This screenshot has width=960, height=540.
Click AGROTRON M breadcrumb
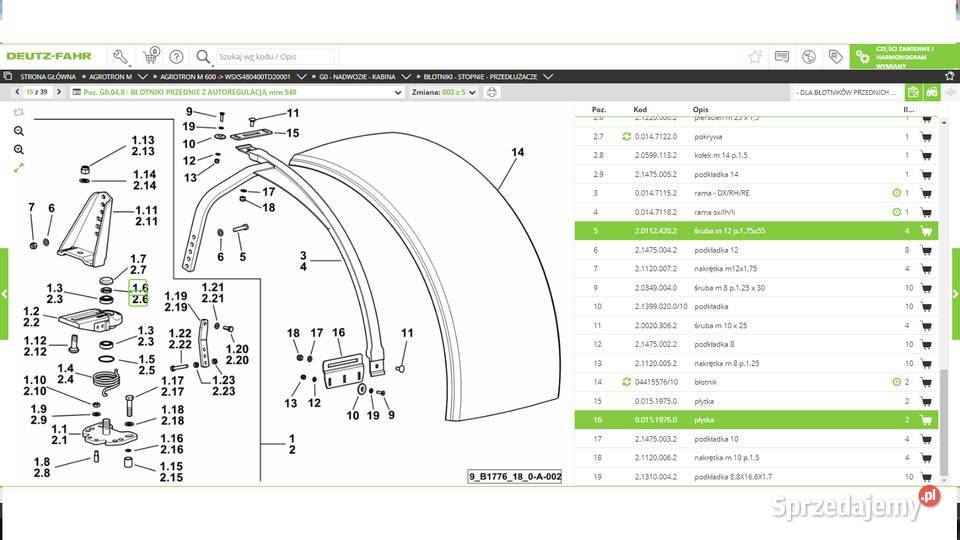pyautogui.click(x=110, y=77)
